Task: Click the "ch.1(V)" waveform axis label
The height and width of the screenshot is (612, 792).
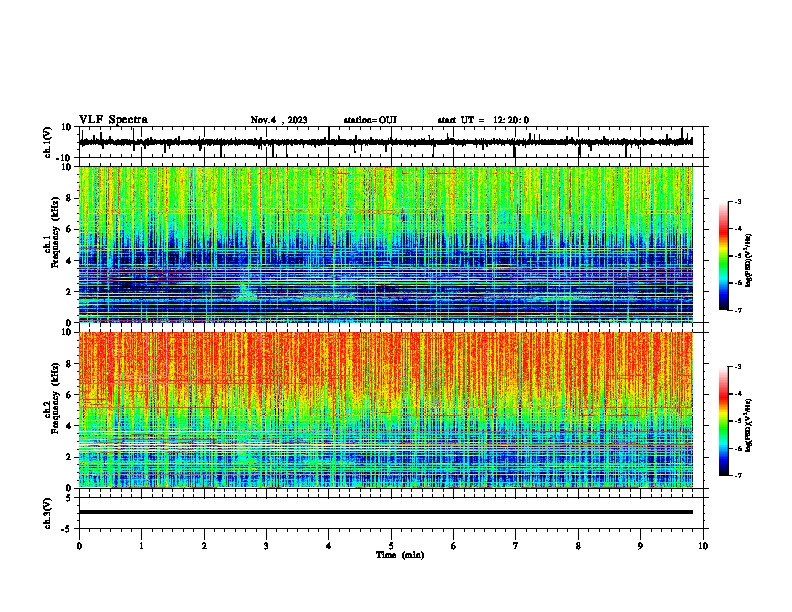Action: [x=48, y=142]
